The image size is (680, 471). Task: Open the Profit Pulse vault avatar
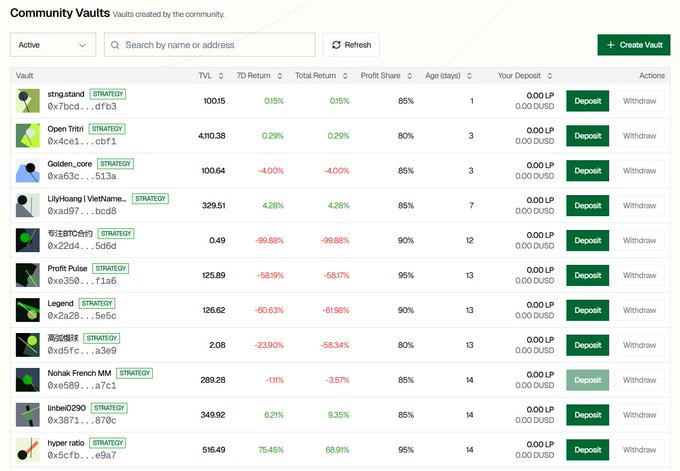28,275
